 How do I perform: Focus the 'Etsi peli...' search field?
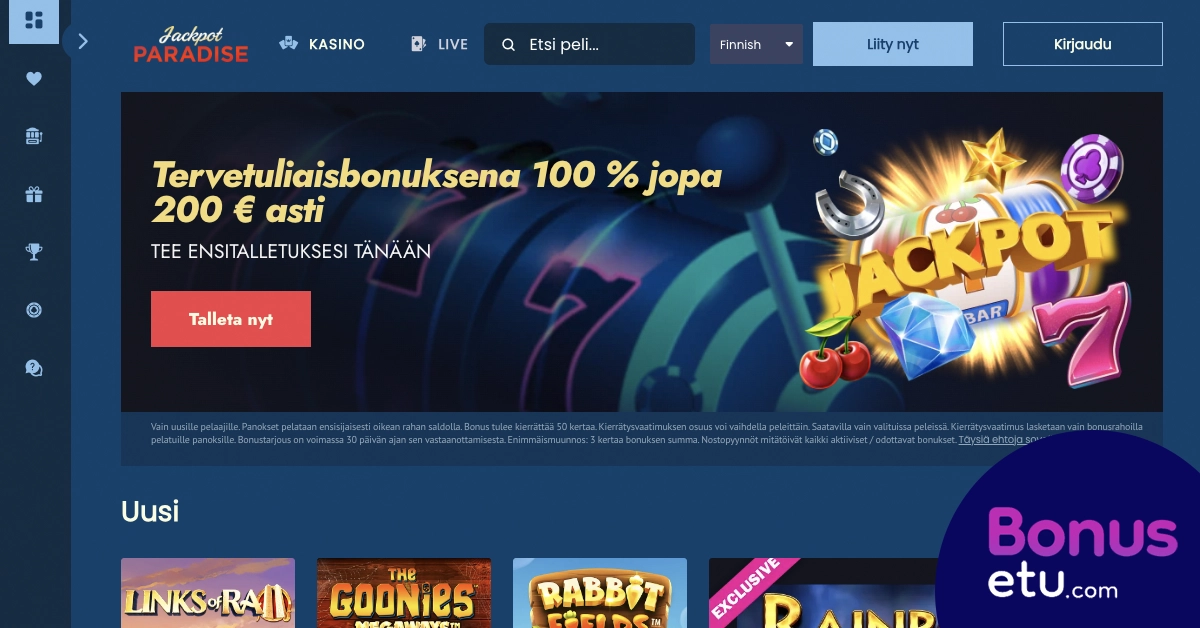coord(589,44)
